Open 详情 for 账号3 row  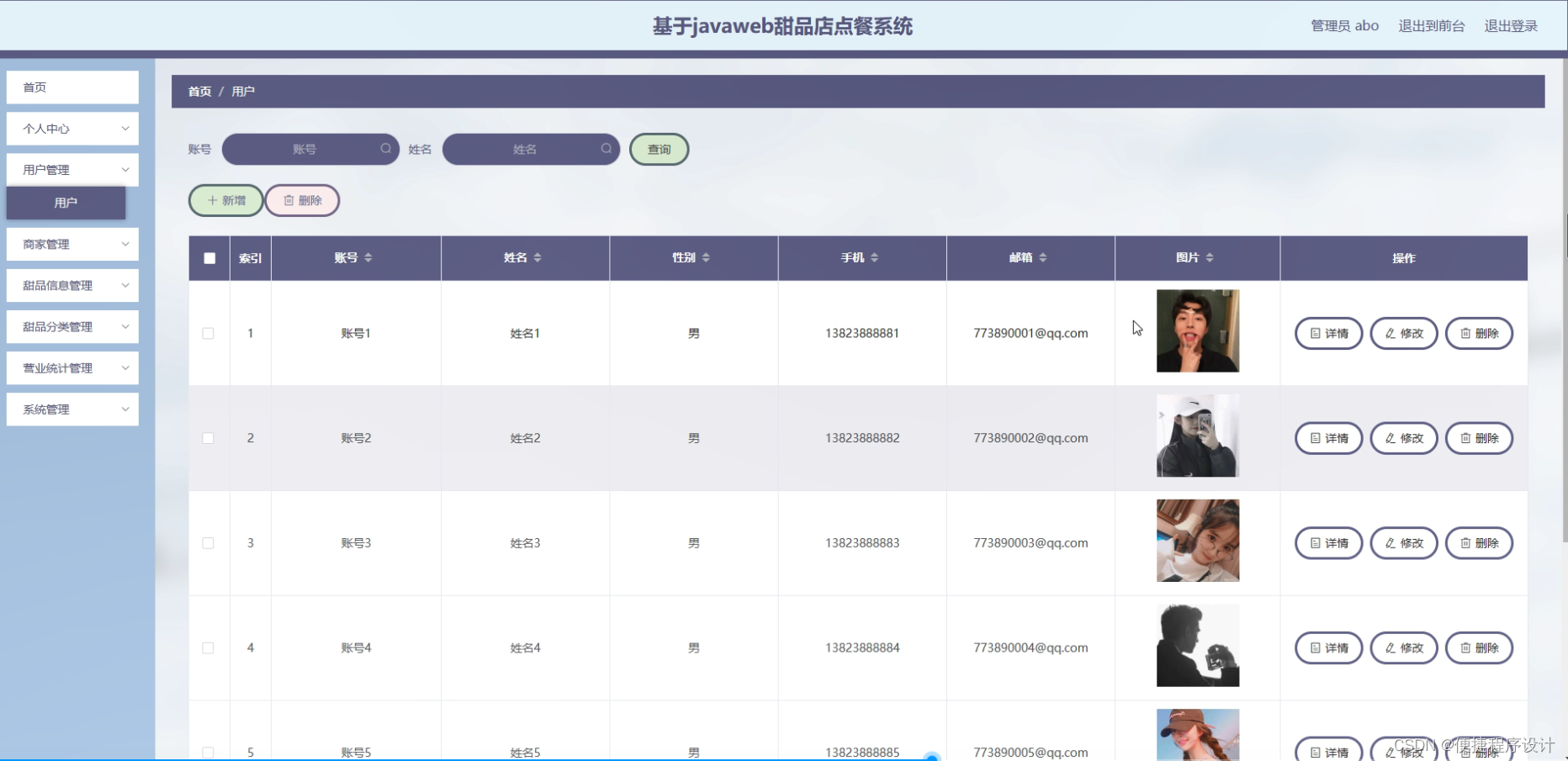(x=1328, y=543)
